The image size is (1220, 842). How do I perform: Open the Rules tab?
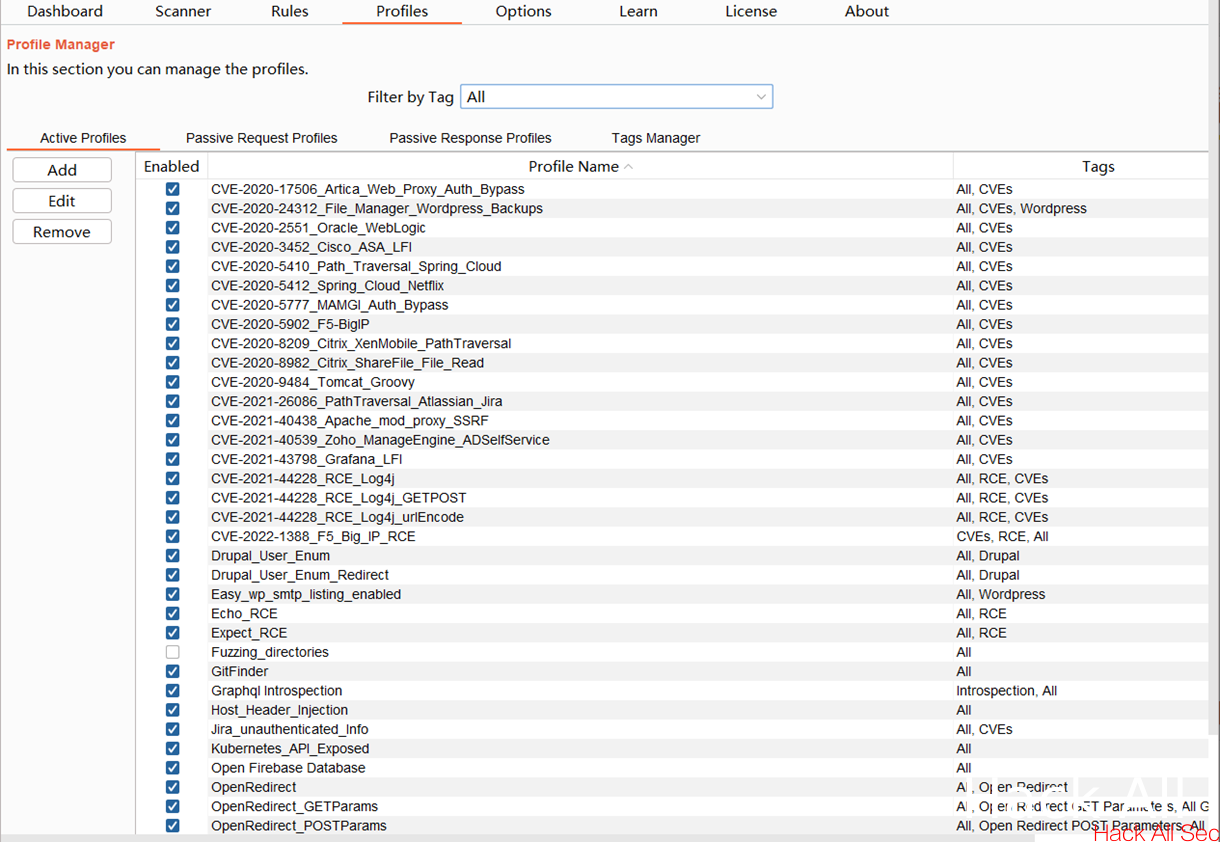(290, 11)
